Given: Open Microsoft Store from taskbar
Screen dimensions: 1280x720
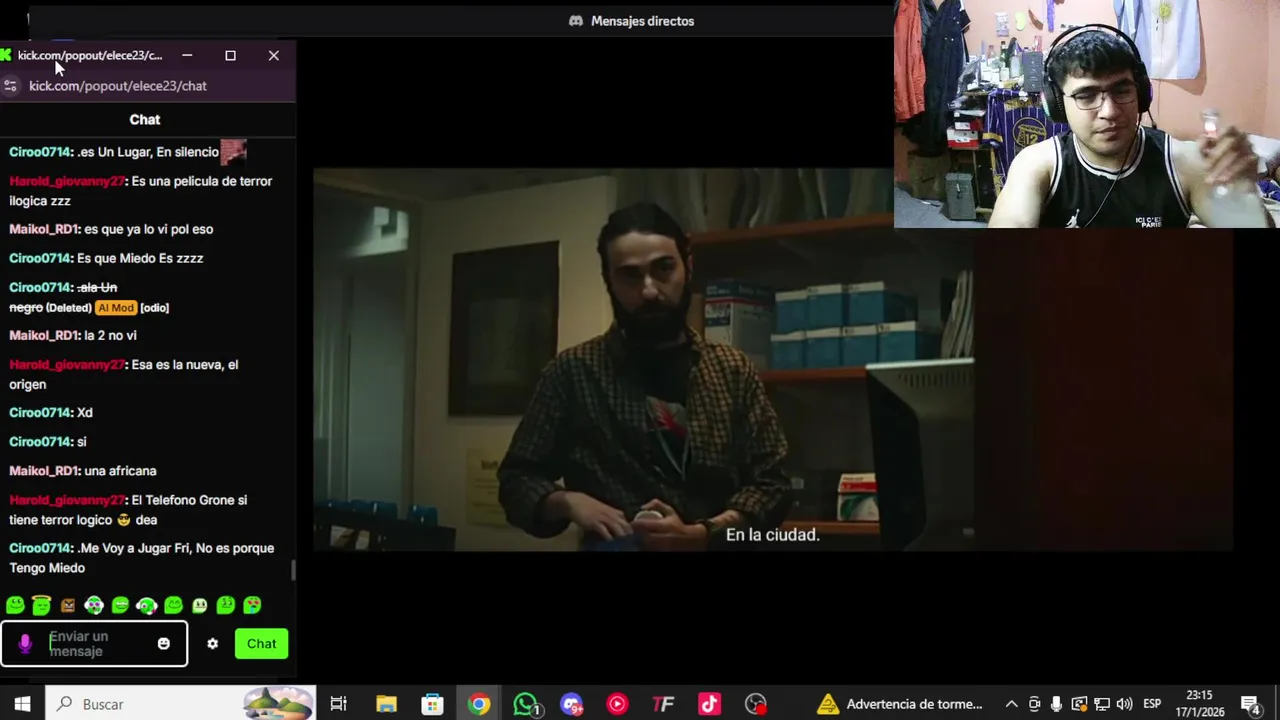Looking at the screenshot, I should (432, 704).
